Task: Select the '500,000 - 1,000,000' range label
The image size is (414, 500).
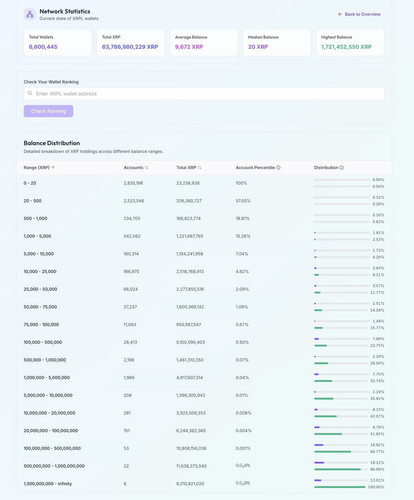Action: click(45, 360)
